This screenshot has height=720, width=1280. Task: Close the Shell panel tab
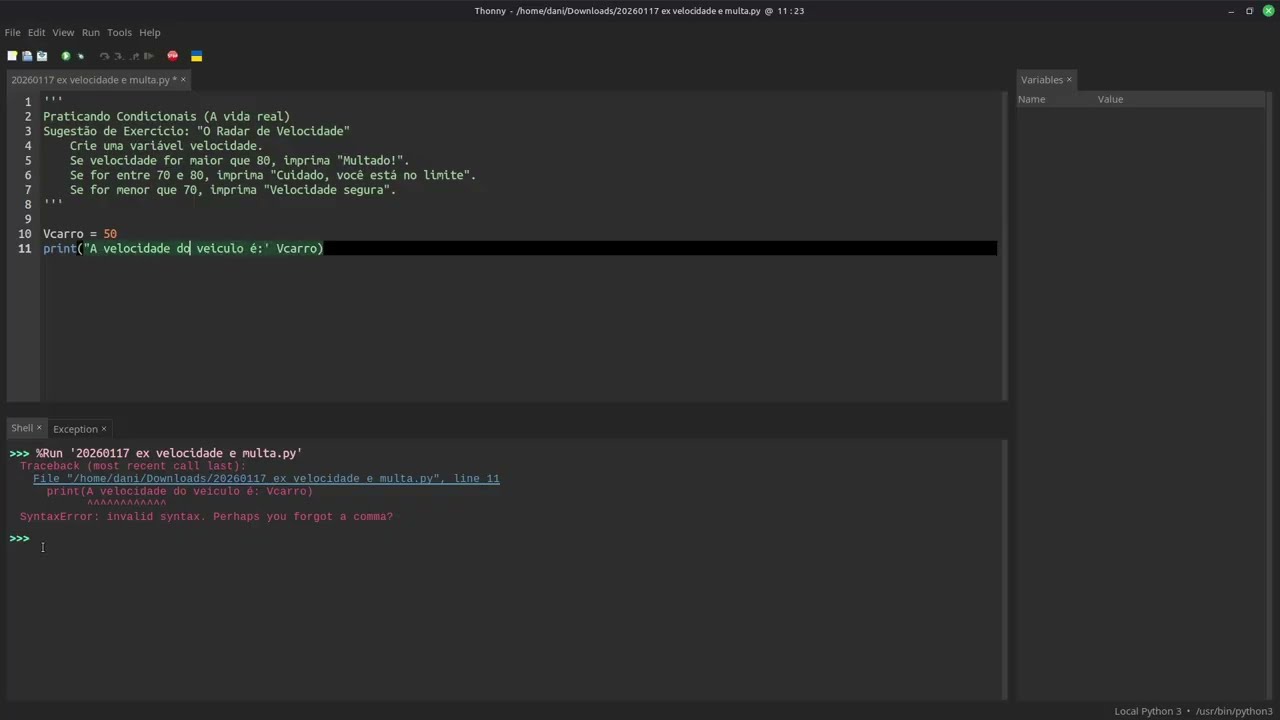pyautogui.click(x=39, y=428)
